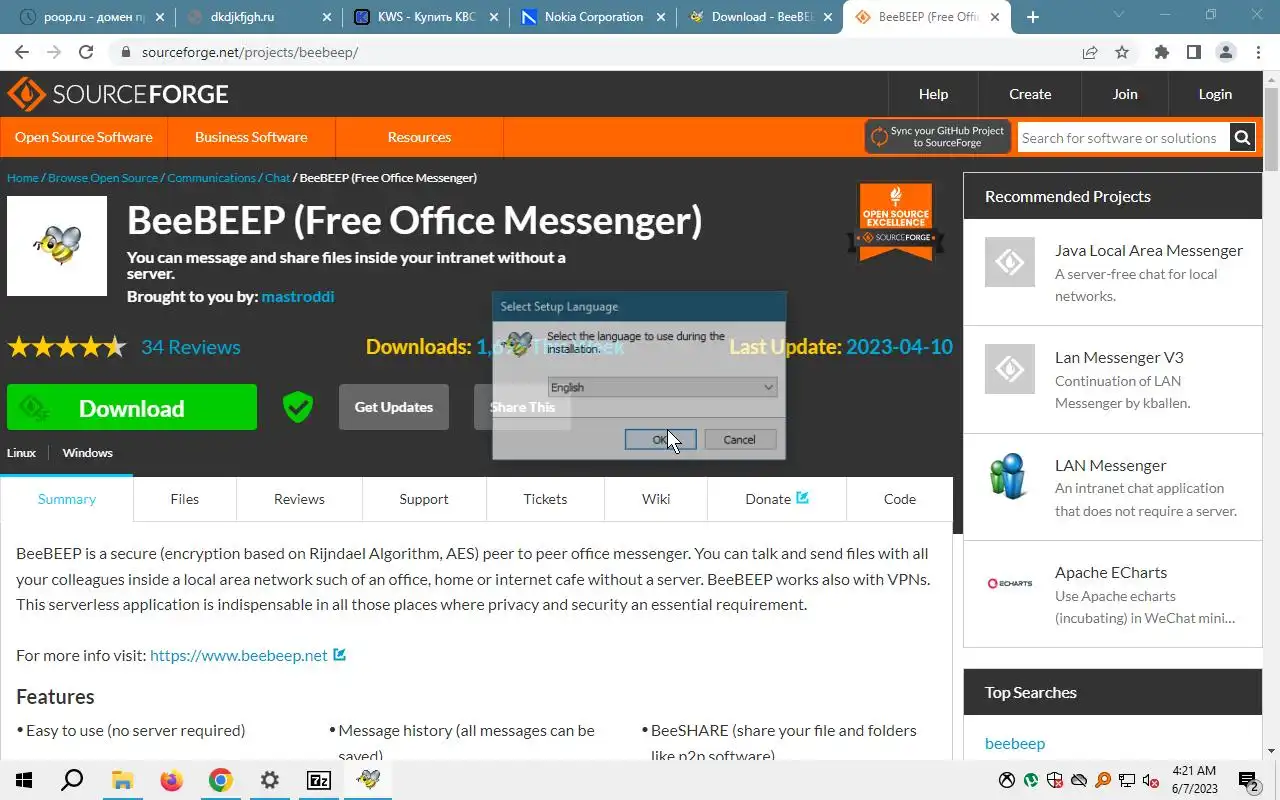This screenshot has width=1280, height=800.
Task: Click browser back arrow
Action: (x=22, y=52)
